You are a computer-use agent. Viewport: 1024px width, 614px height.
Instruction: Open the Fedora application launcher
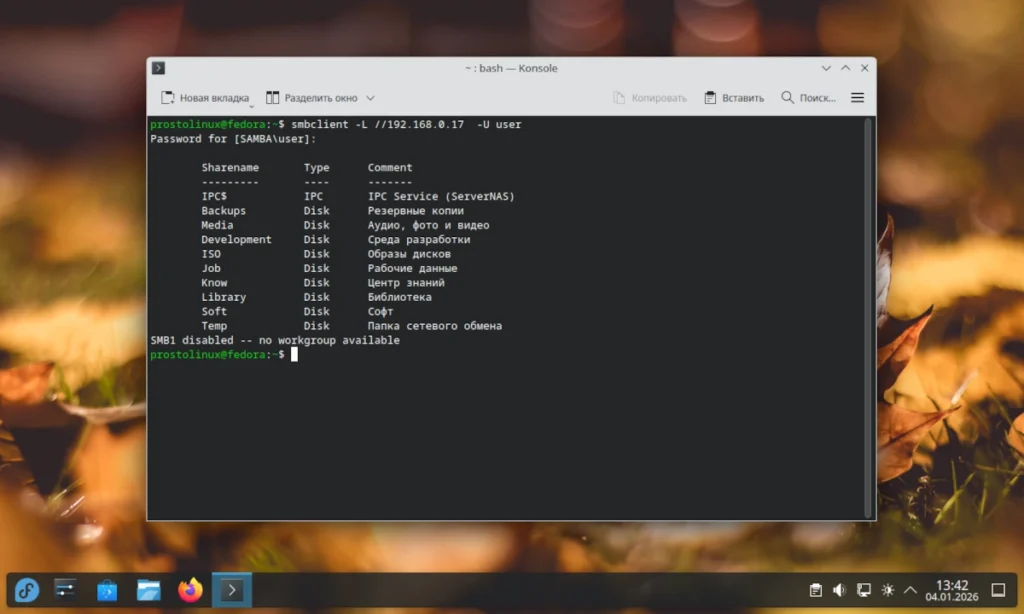27,590
